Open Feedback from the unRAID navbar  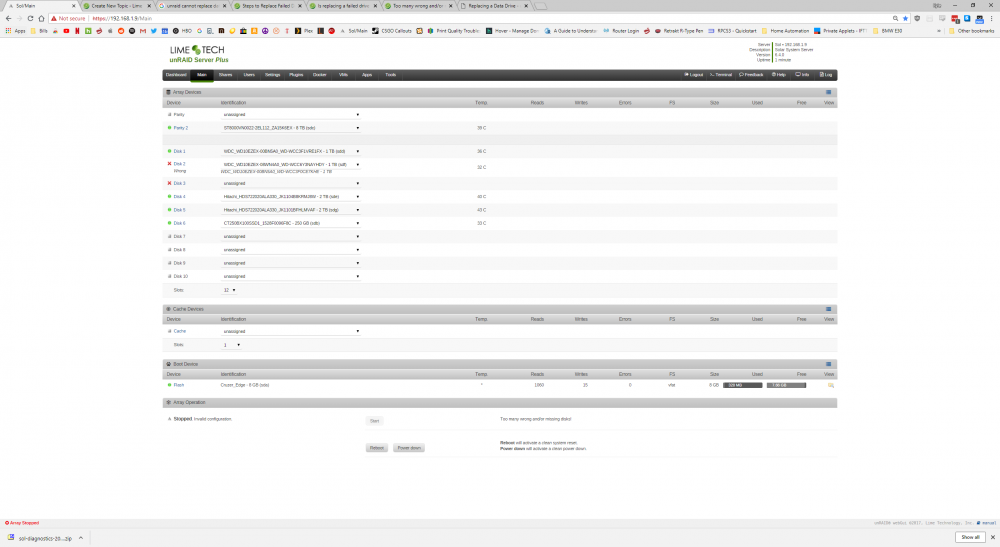click(751, 75)
